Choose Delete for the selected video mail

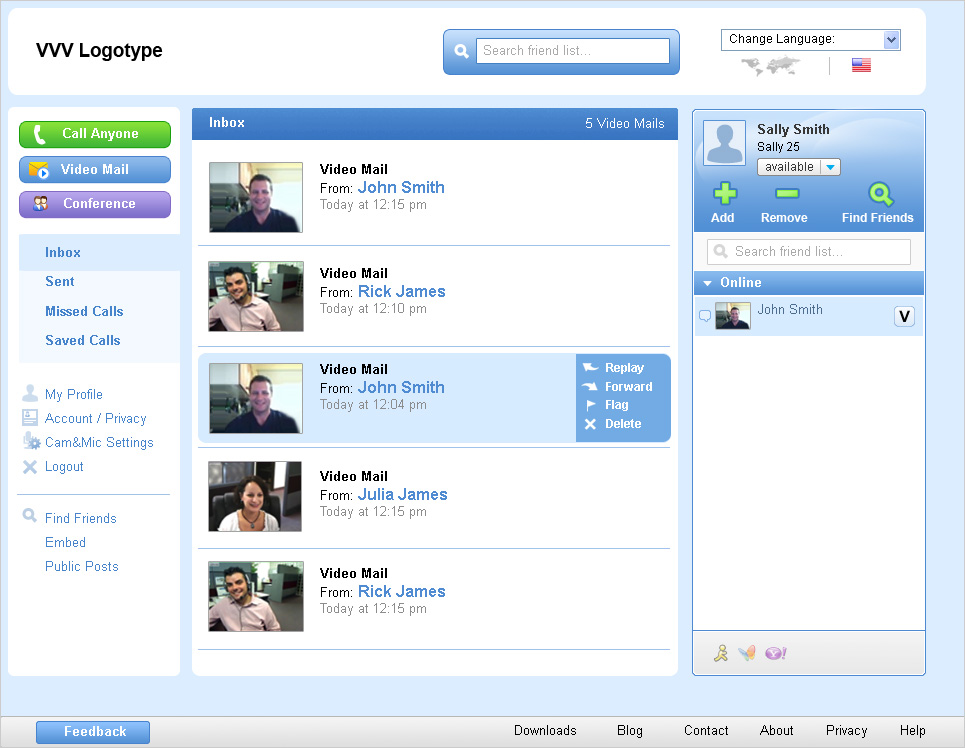[x=622, y=424]
